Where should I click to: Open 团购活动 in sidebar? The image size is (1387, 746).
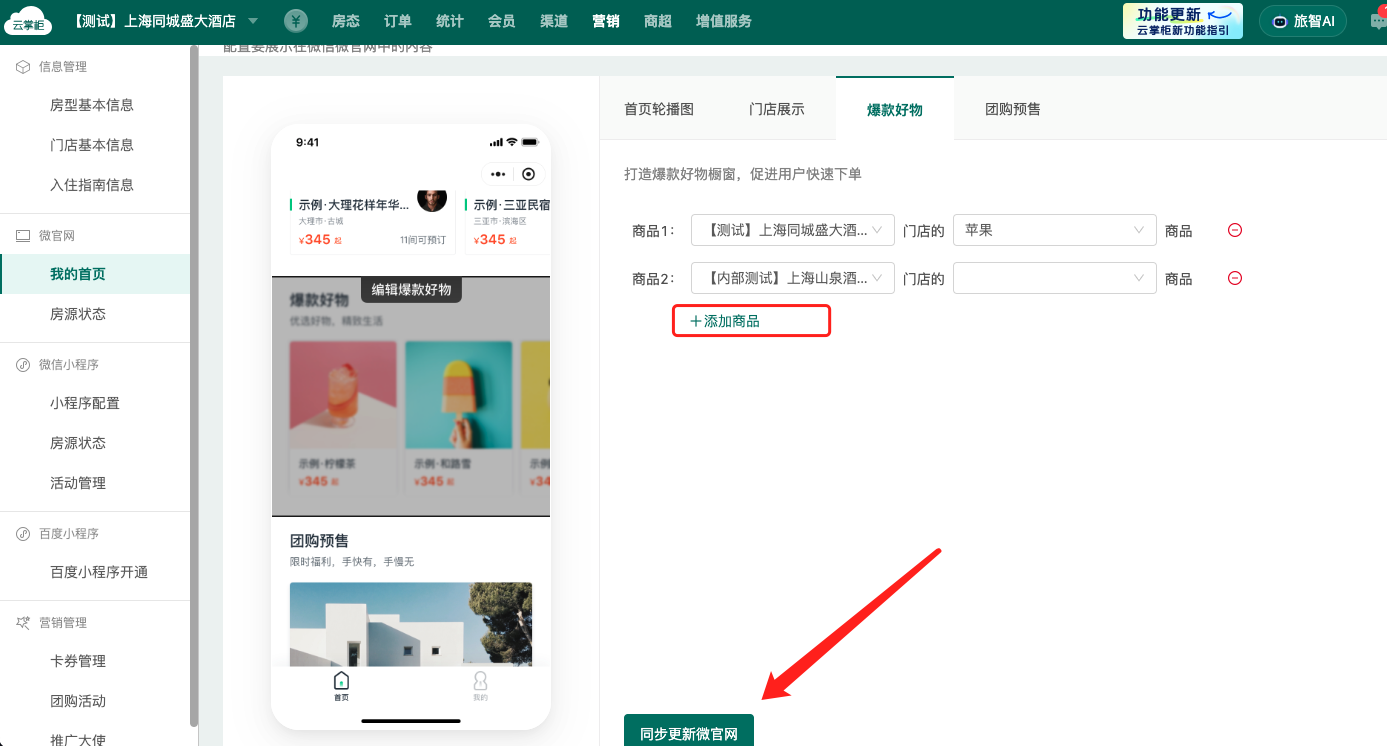[x=78, y=701]
